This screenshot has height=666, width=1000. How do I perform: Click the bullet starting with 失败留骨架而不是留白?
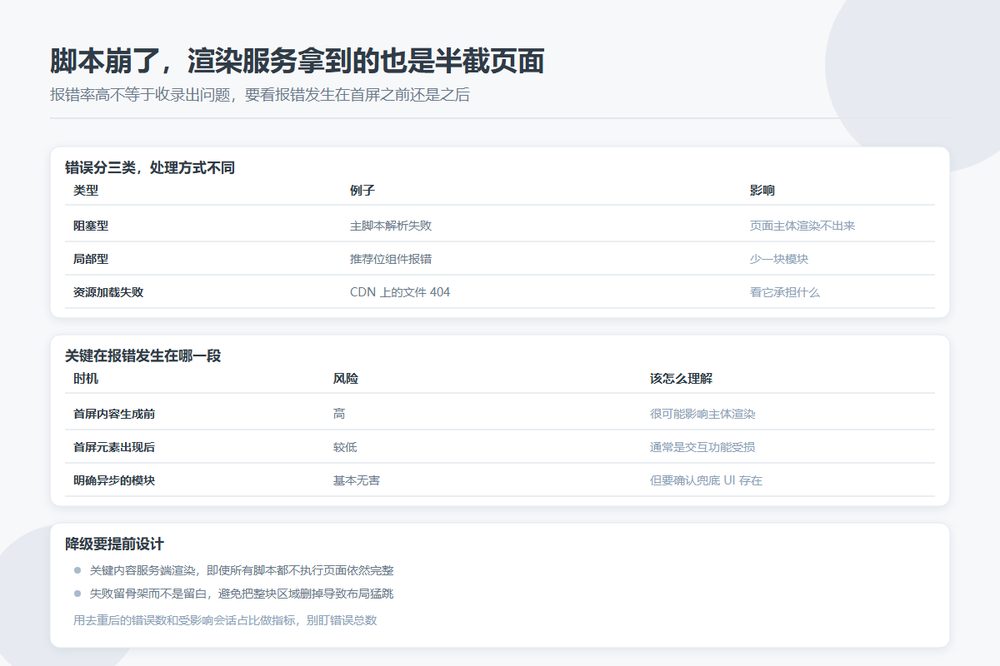click(242, 594)
